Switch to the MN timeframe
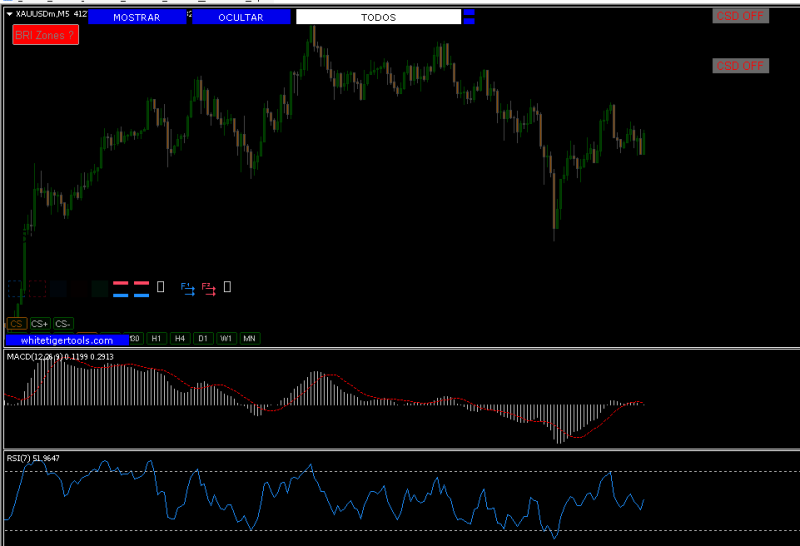This screenshot has width=800, height=546. pyautogui.click(x=250, y=338)
